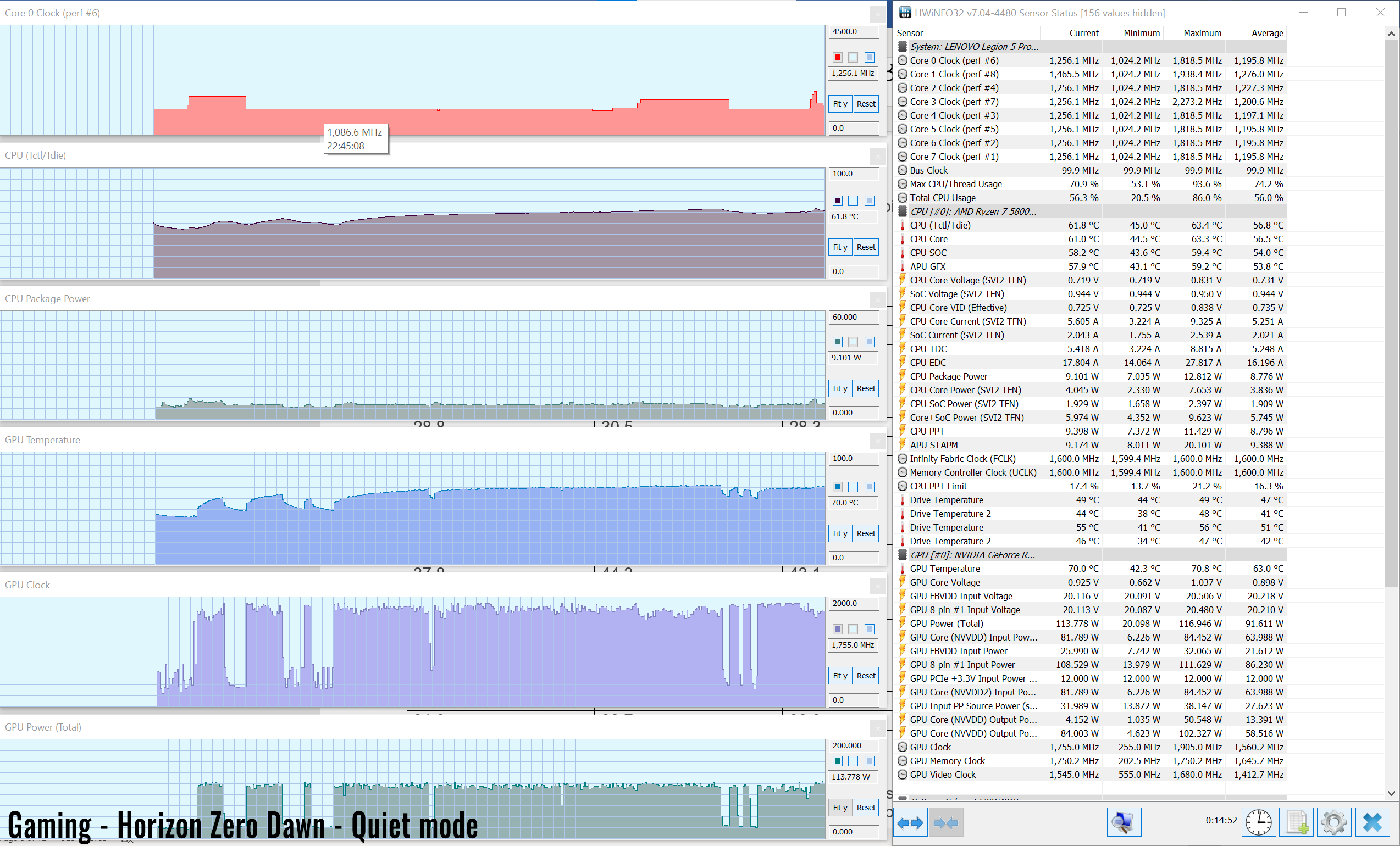Open the sensor settings gear icon
The image size is (1400, 846).
click(1334, 822)
